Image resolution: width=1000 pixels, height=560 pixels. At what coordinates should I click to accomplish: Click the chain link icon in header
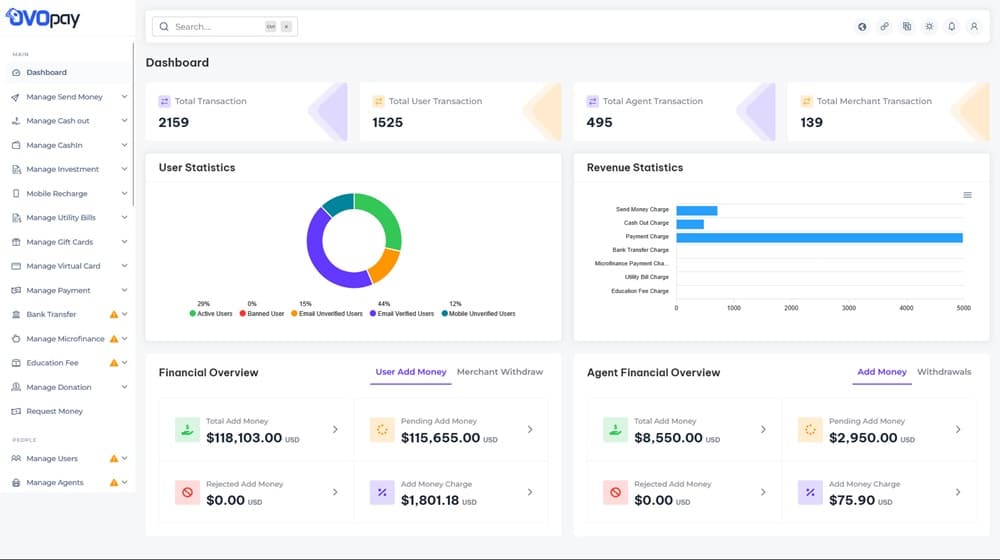[884, 27]
